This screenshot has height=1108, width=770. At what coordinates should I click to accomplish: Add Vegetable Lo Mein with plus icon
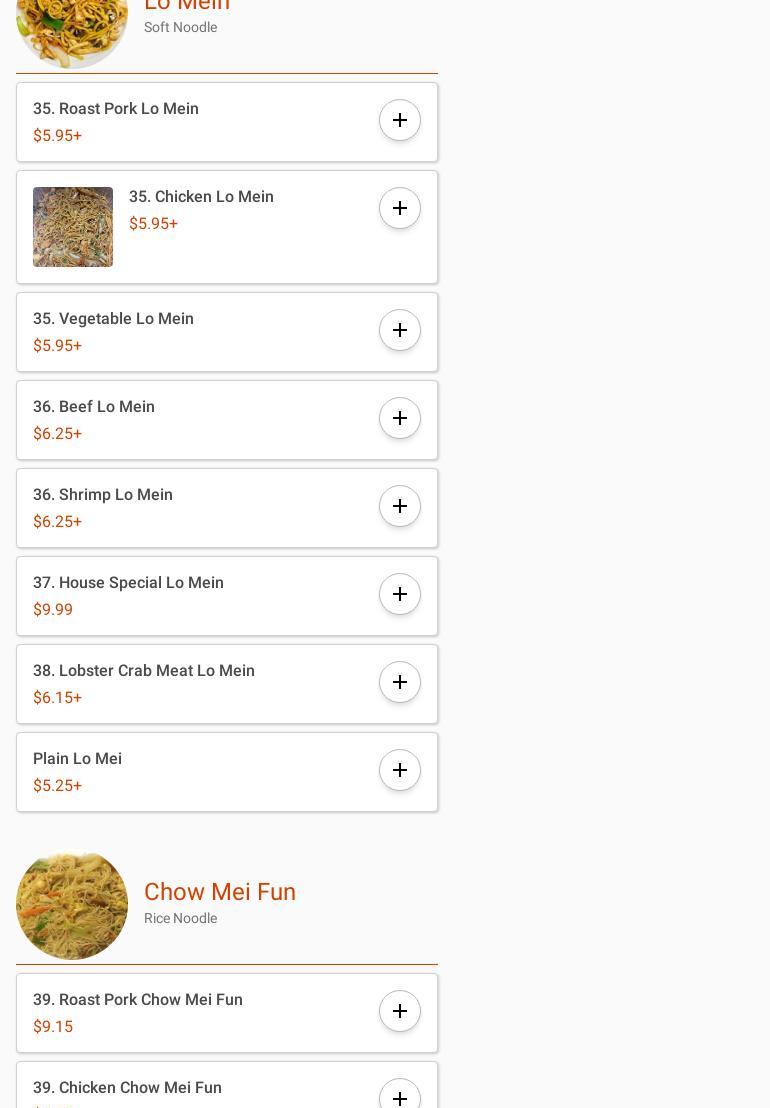(x=400, y=330)
